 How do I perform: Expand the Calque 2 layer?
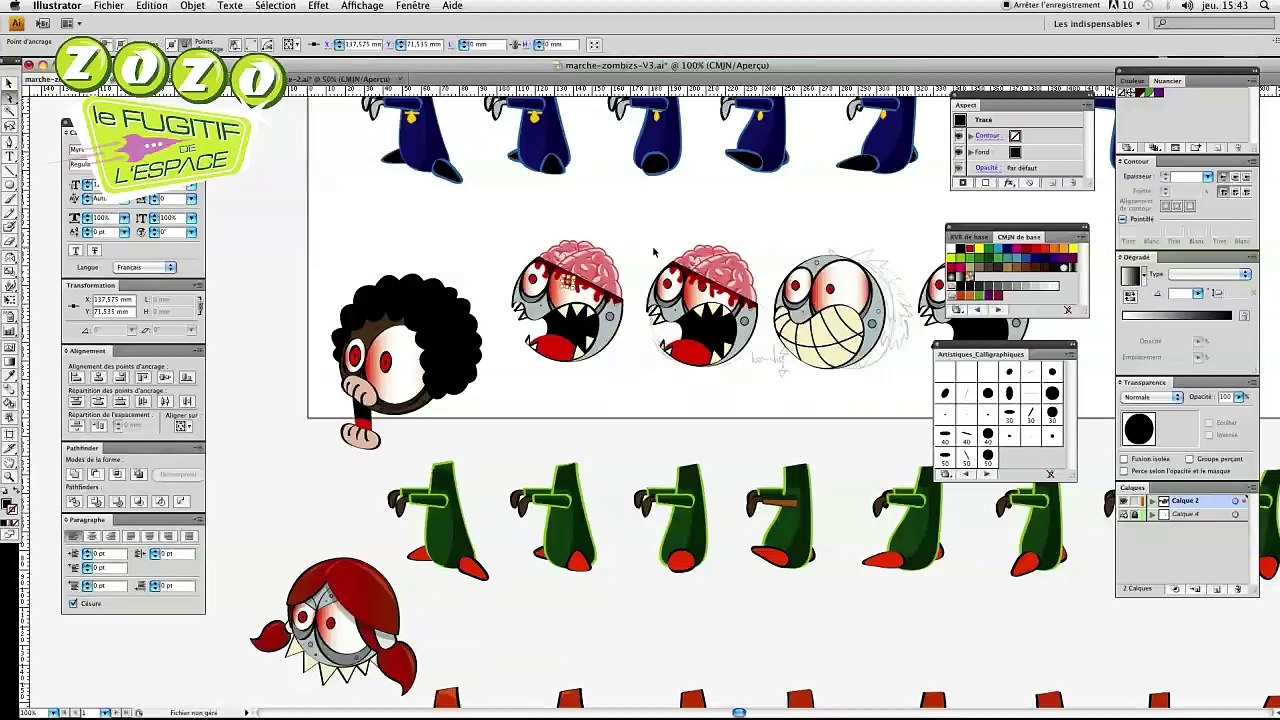(1152, 501)
